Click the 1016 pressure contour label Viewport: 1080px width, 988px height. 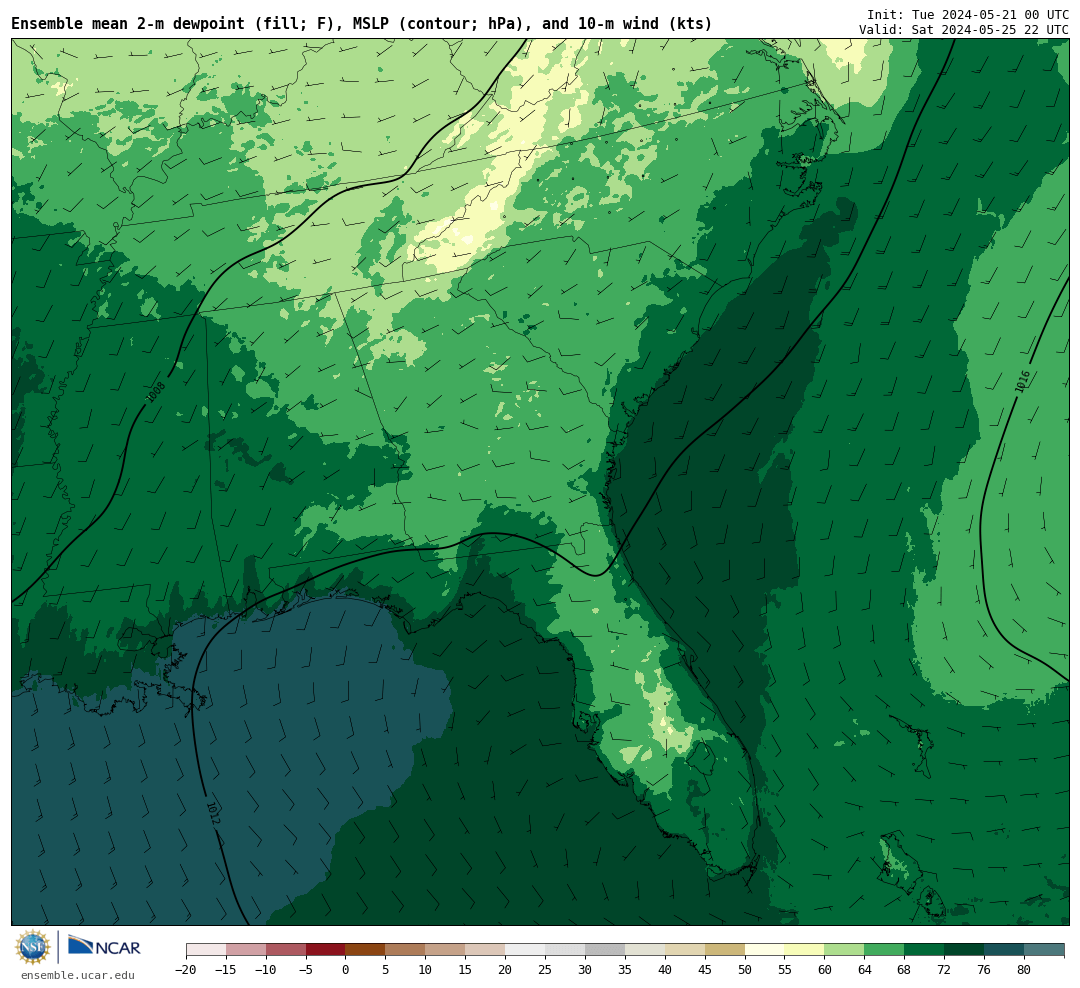pyautogui.click(x=1023, y=382)
